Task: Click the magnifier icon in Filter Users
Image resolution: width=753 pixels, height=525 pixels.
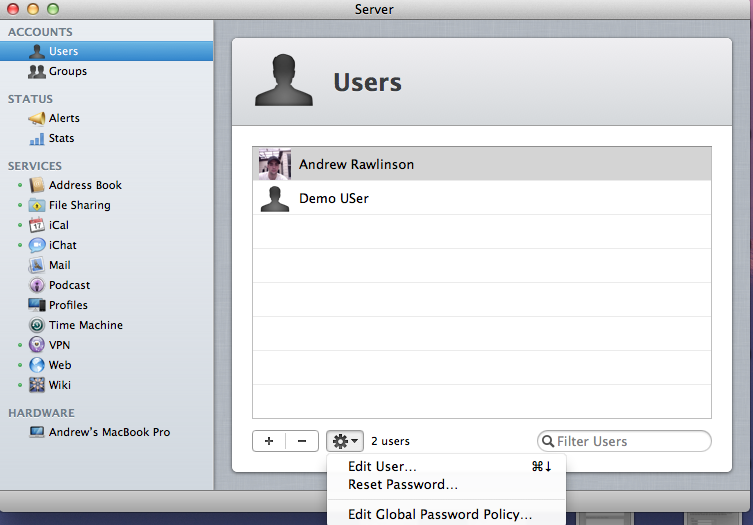Action: tap(547, 441)
